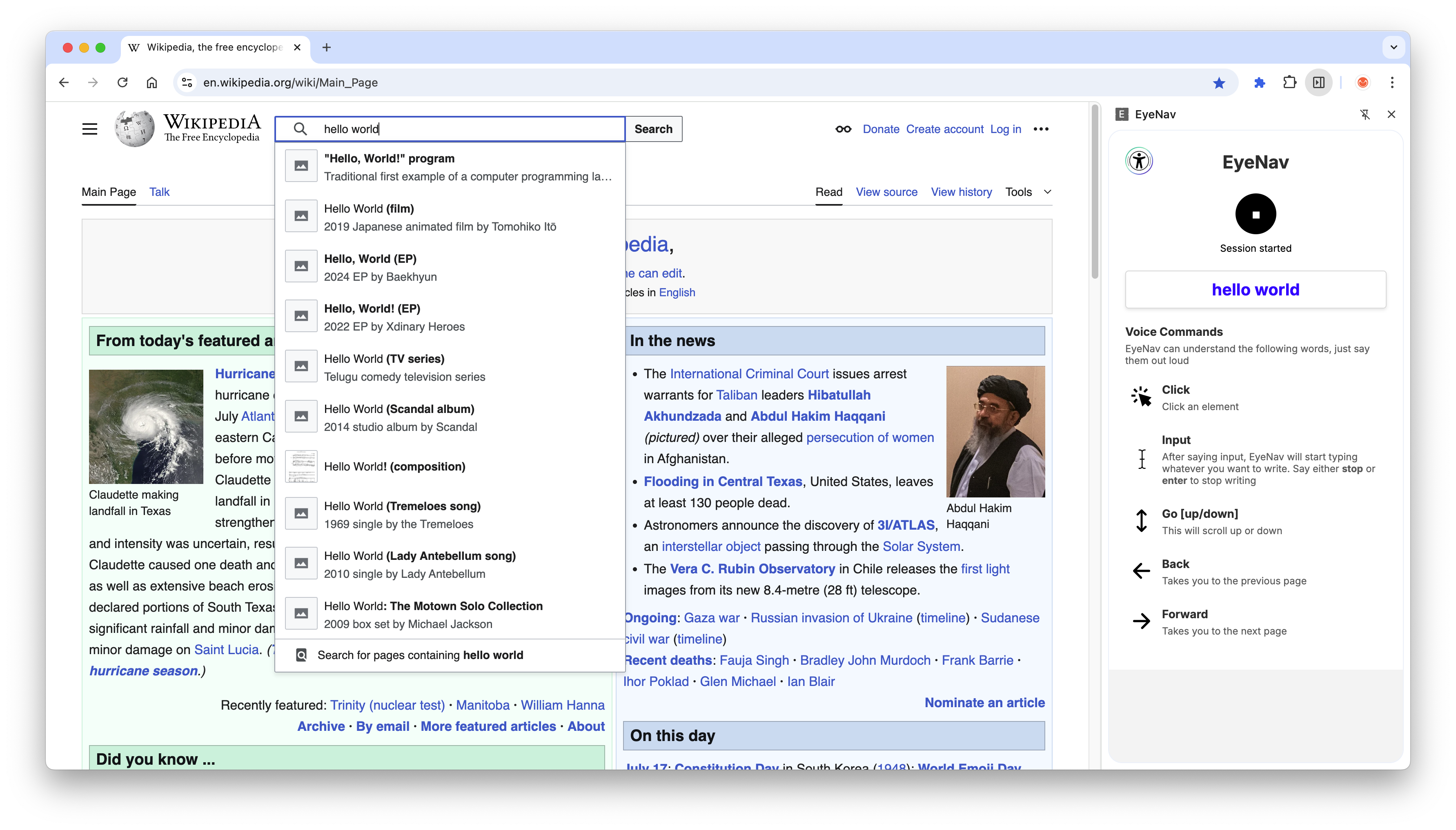Select the Main Page tab
The width and height of the screenshot is (1456, 830).
click(108, 192)
